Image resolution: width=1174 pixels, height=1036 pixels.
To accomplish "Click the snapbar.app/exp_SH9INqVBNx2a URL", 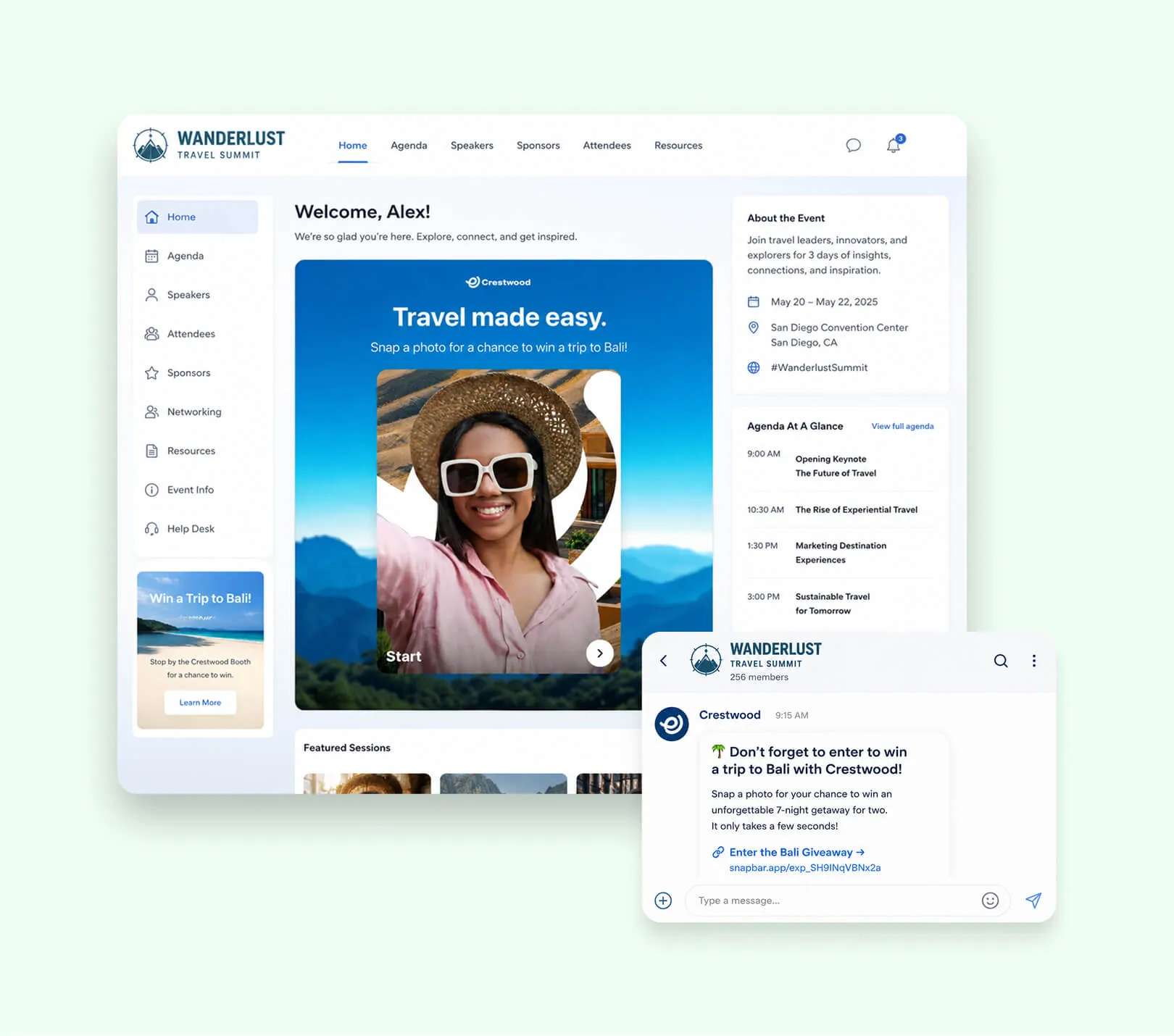I will click(805, 868).
